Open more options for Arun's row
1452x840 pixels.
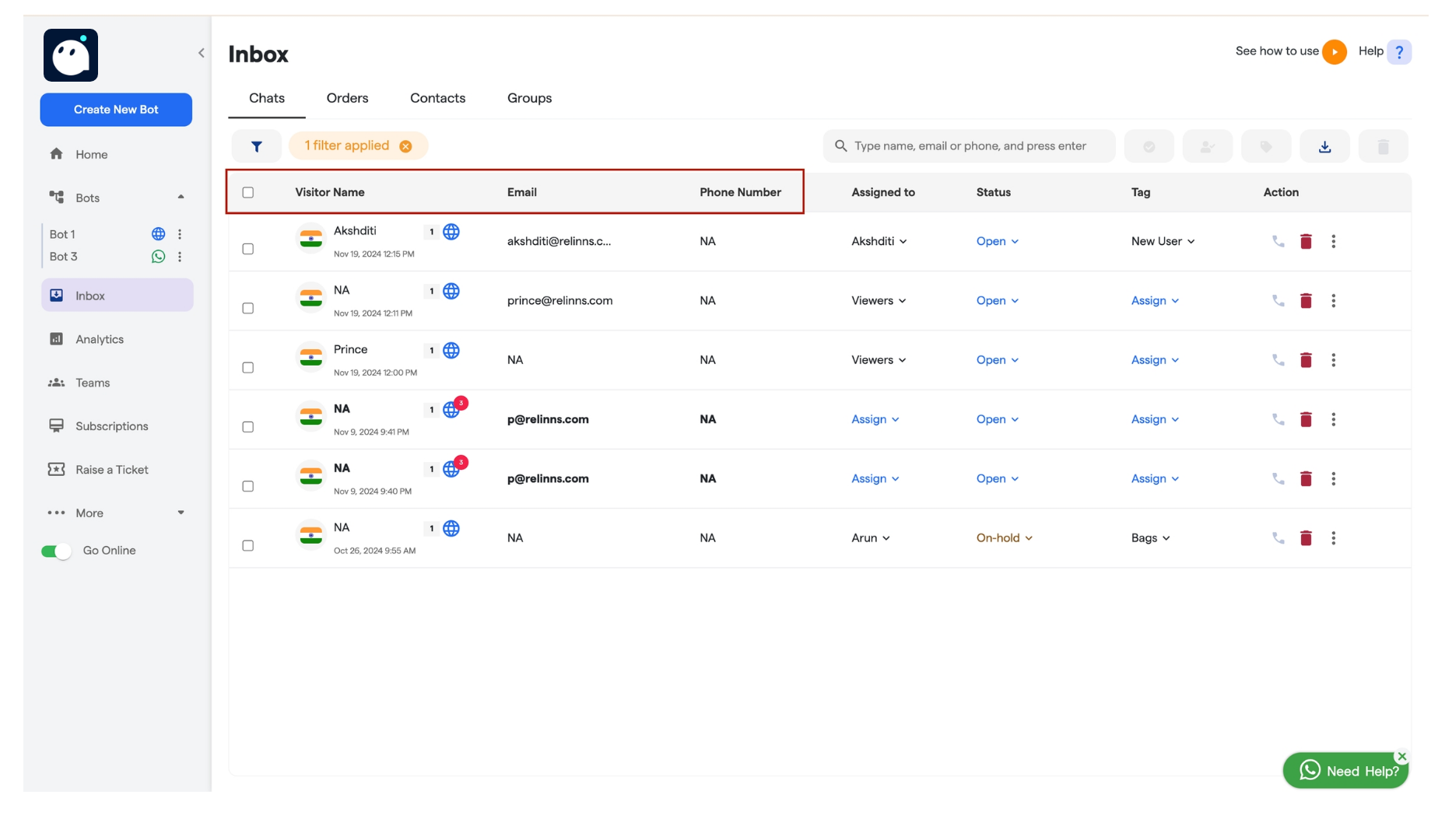(x=1333, y=538)
